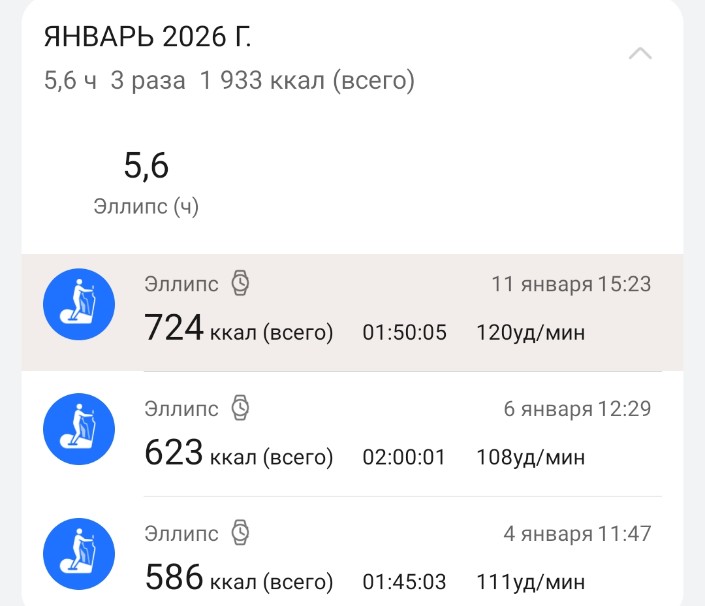Viewport: 705px width, 606px height.
Task: Tap the ЯНВАРЬ 2026 Г. header
Action: coord(148,38)
